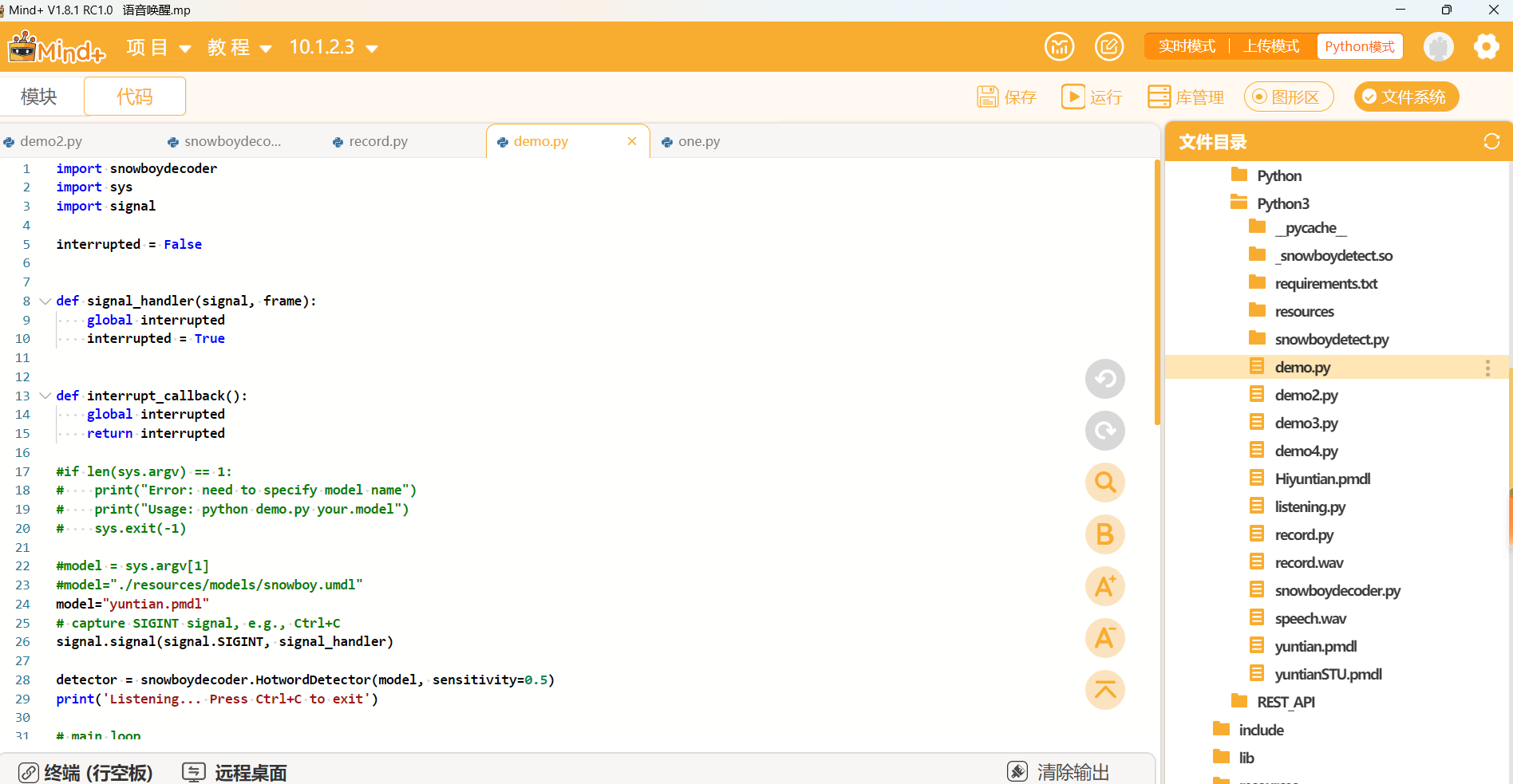Select Python模式 mode
Image resolution: width=1513 pixels, height=784 pixels.
pyautogui.click(x=1360, y=46)
